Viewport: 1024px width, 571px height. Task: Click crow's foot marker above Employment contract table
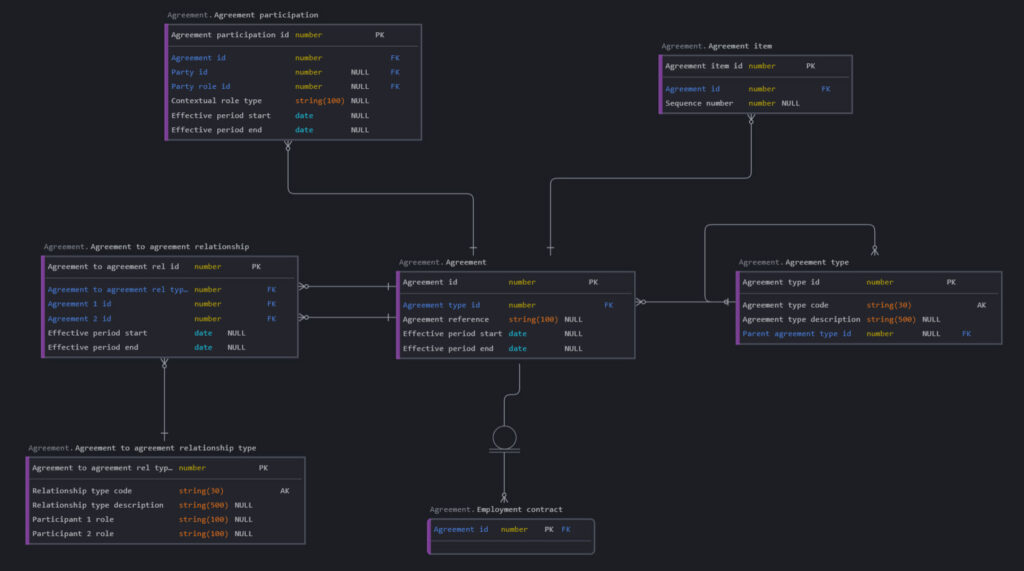pyautogui.click(x=505, y=496)
